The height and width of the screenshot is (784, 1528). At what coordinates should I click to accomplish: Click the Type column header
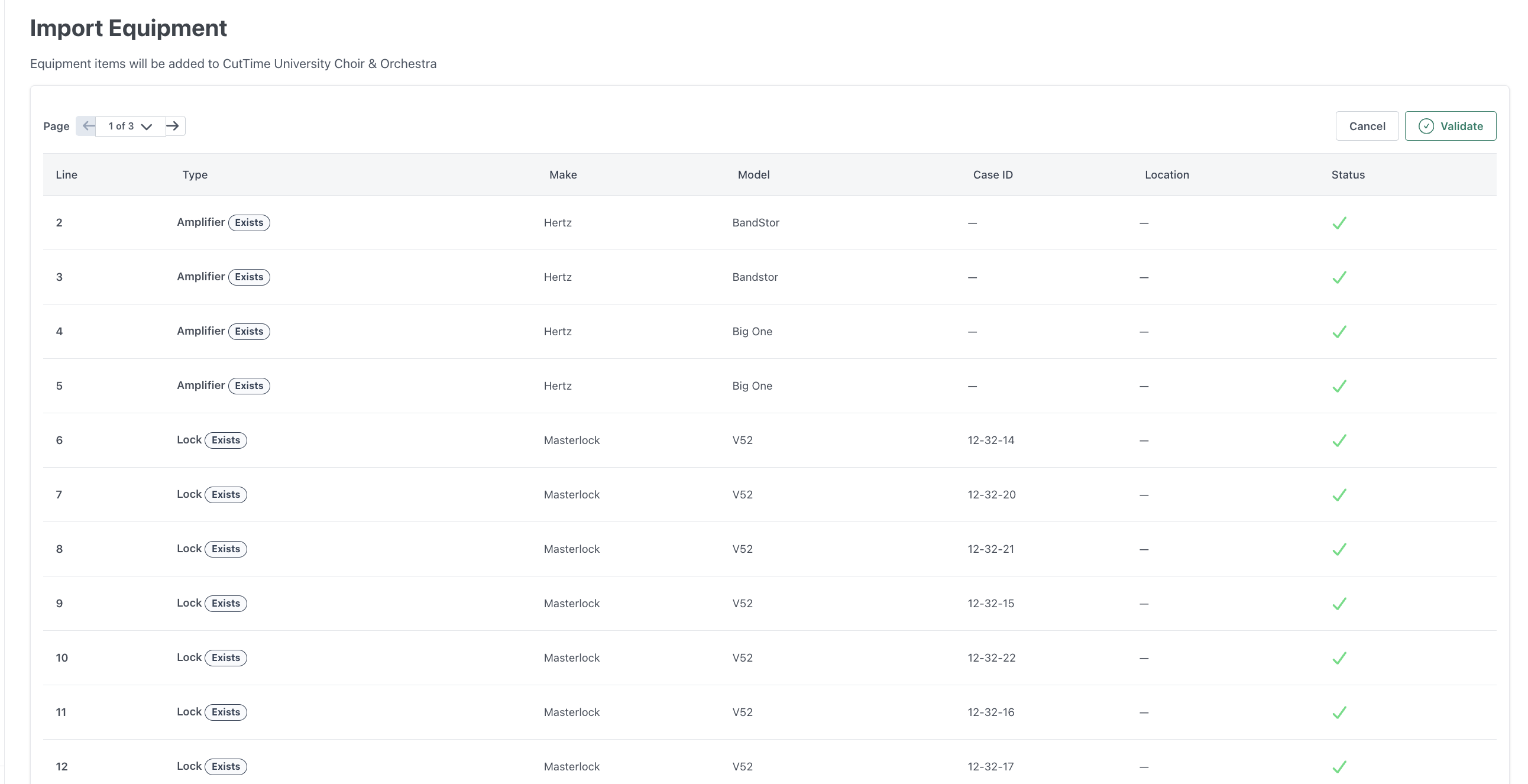tap(195, 174)
